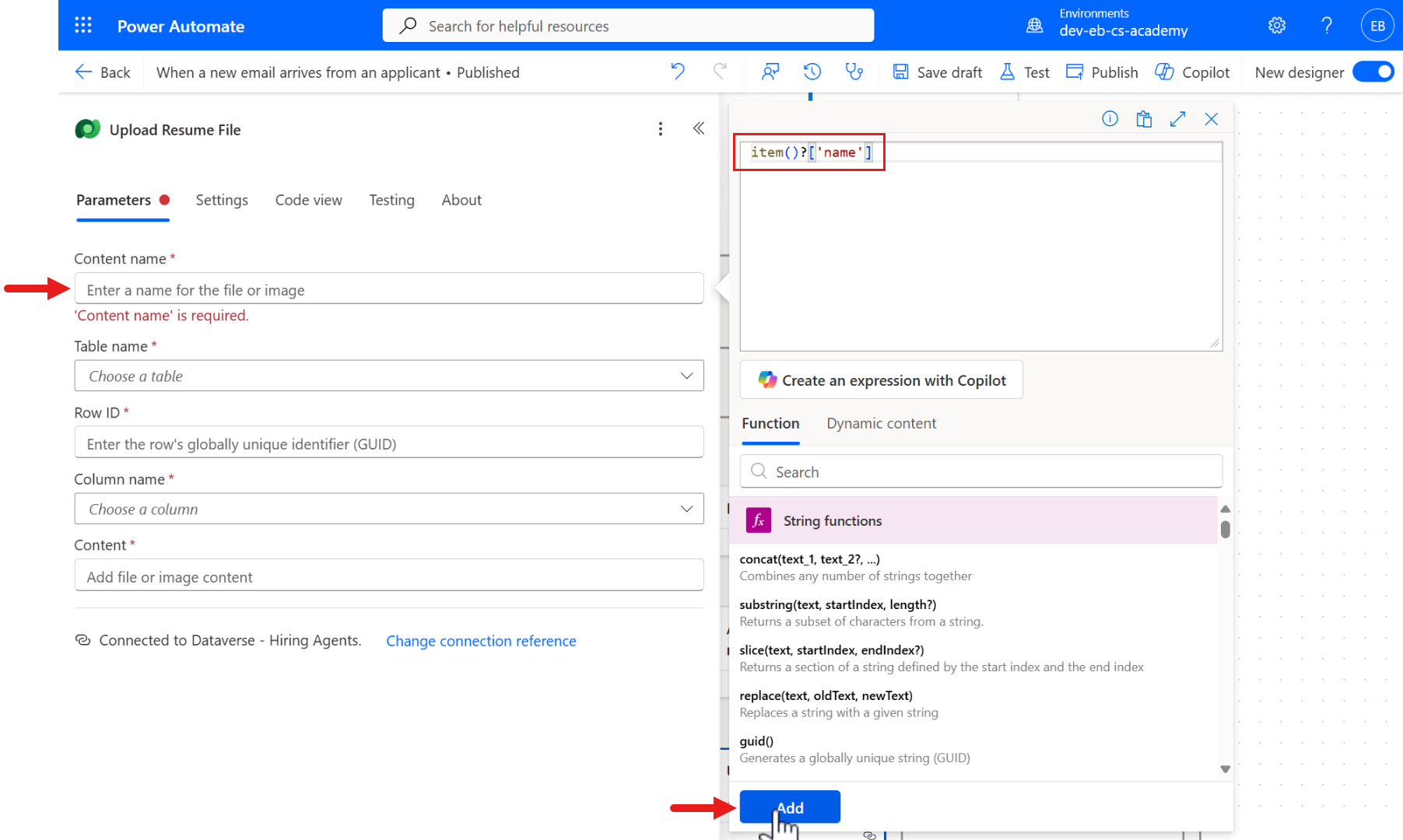Open Copilot from the toolbar
This screenshot has height=840, width=1403.
(x=1191, y=72)
